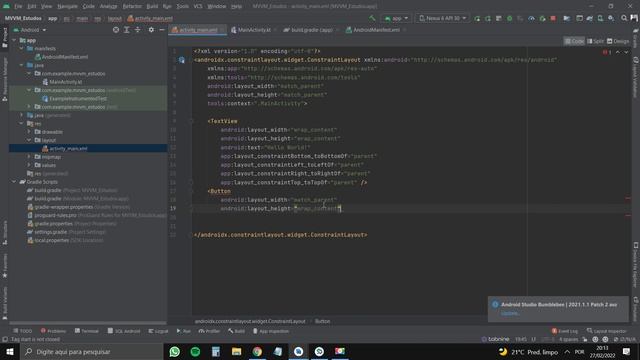Screen dimensions: 640x360
Task: Collapse the layout folder node
Action: point(29,140)
